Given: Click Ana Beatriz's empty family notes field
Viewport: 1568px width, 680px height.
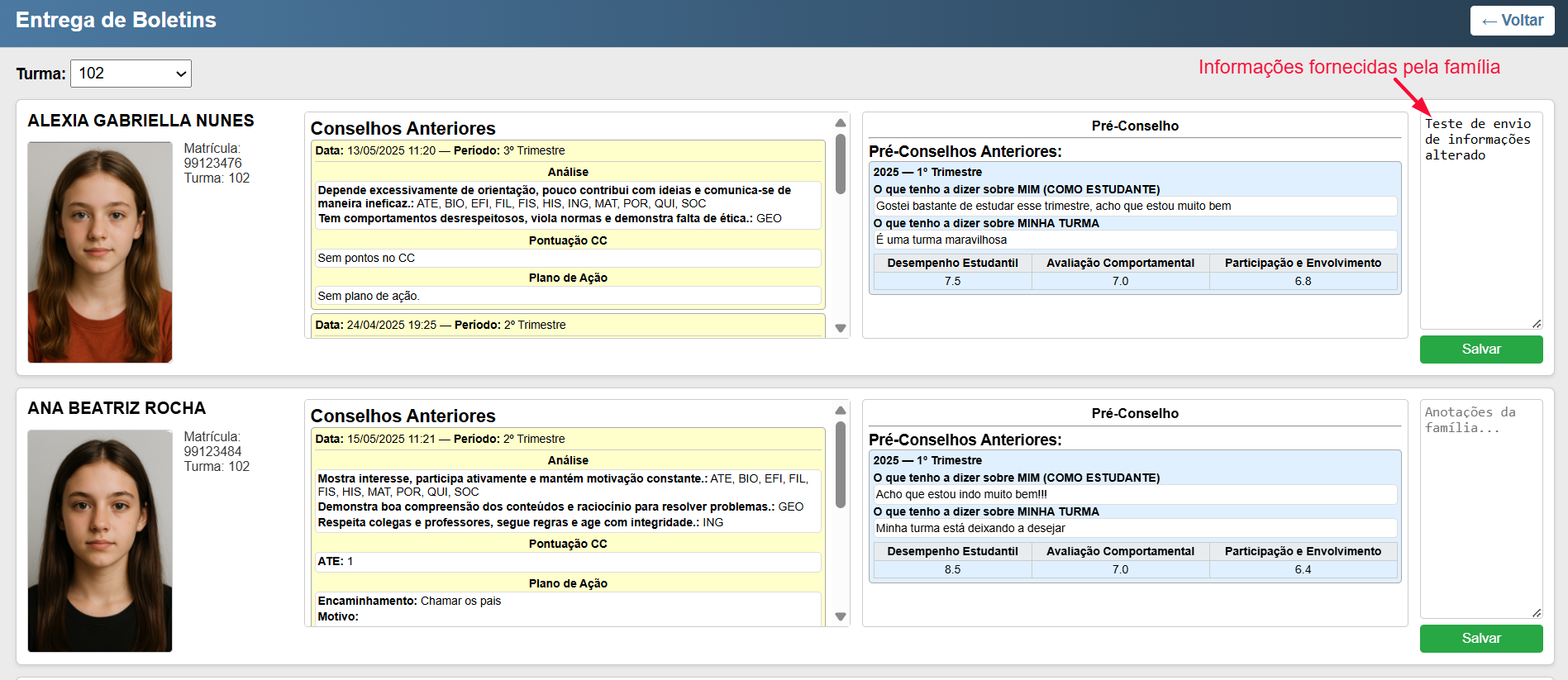Looking at the screenshot, I should coord(1480,509).
